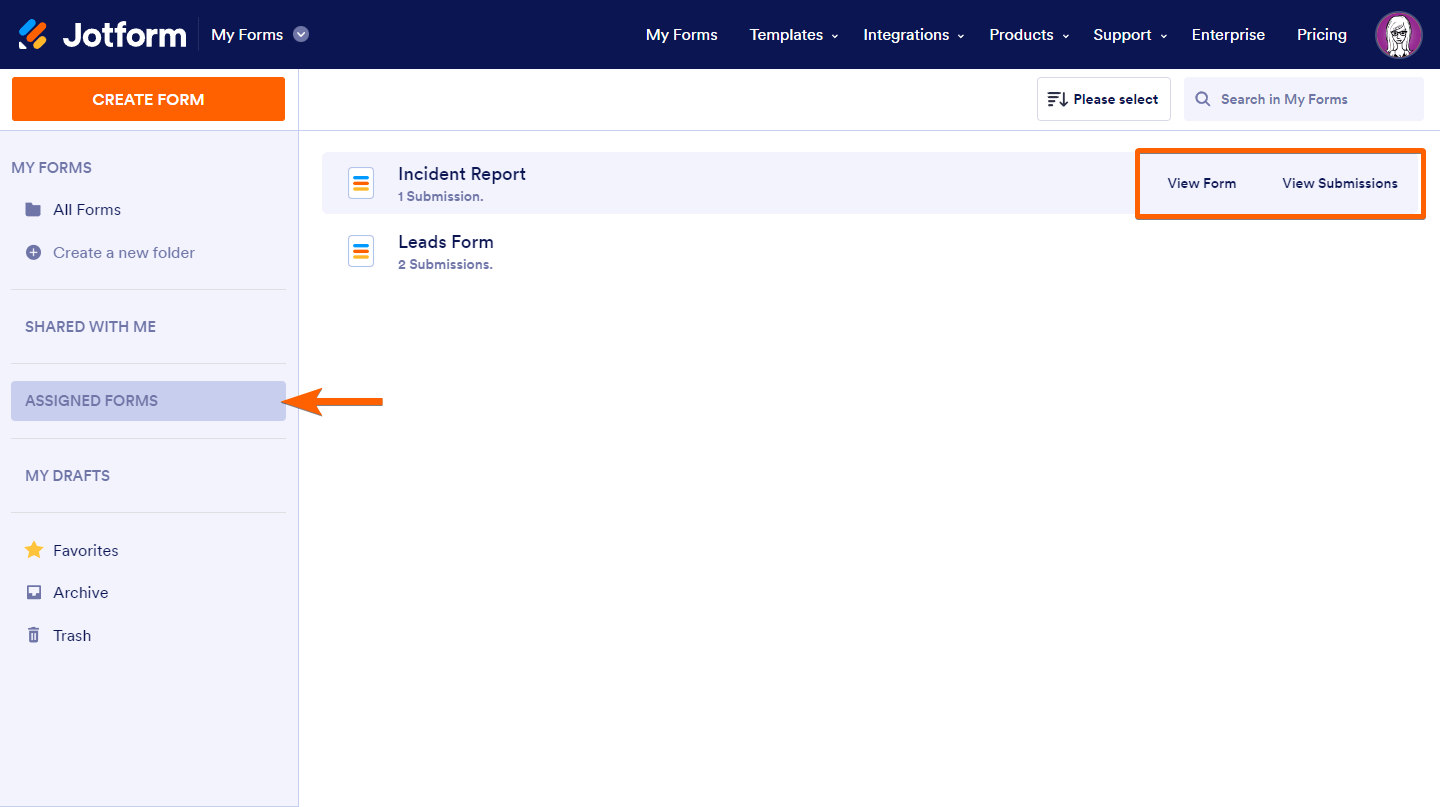Click the MY FORMS sidebar heading
The width and height of the screenshot is (1440, 807).
click(51, 168)
